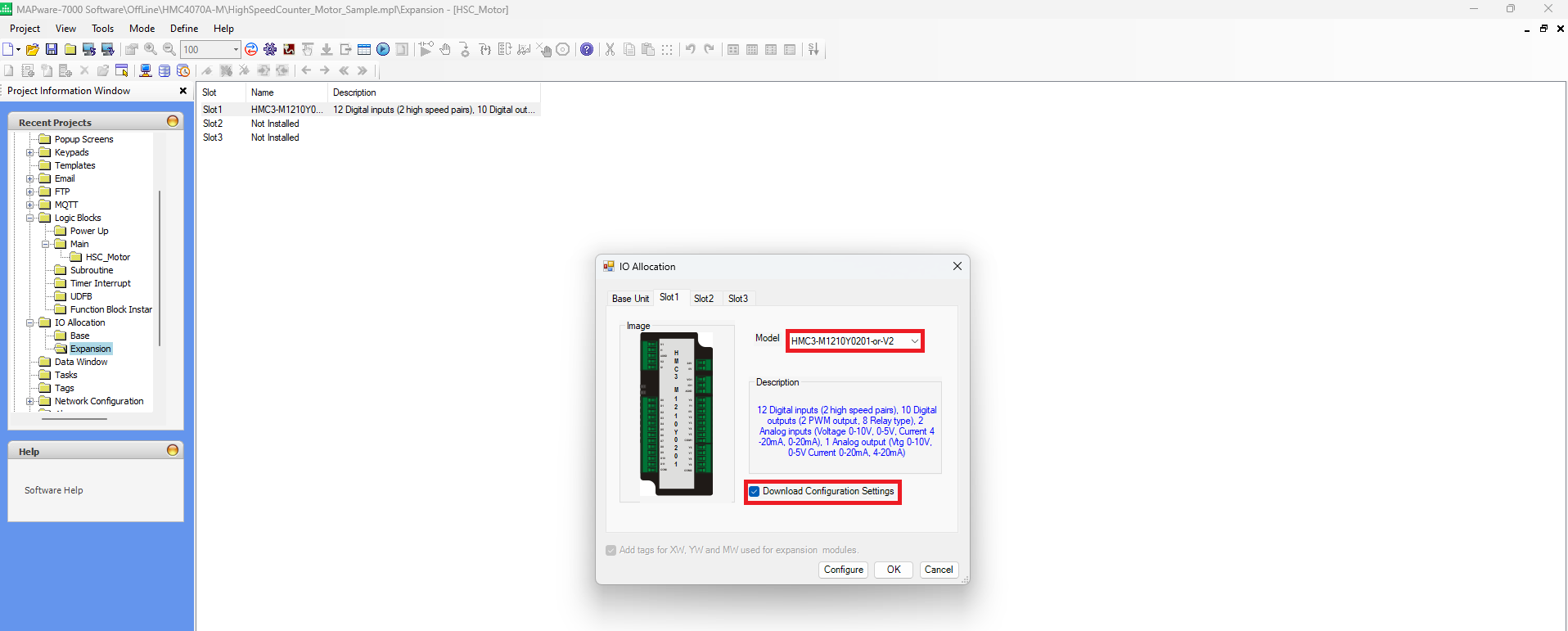Uncheck Download Configuration Settings checkbox
Image resolution: width=1568 pixels, height=631 pixels.
(x=755, y=492)
